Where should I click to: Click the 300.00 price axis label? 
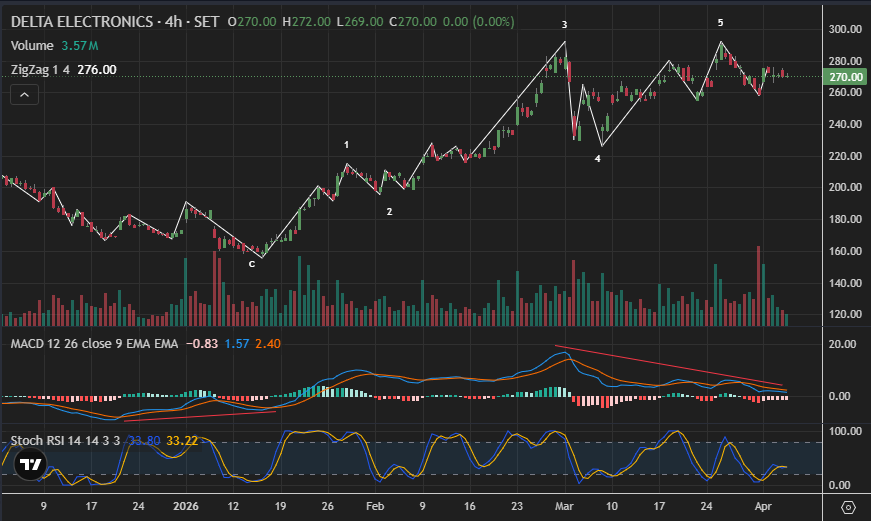(x=845, y=29)
